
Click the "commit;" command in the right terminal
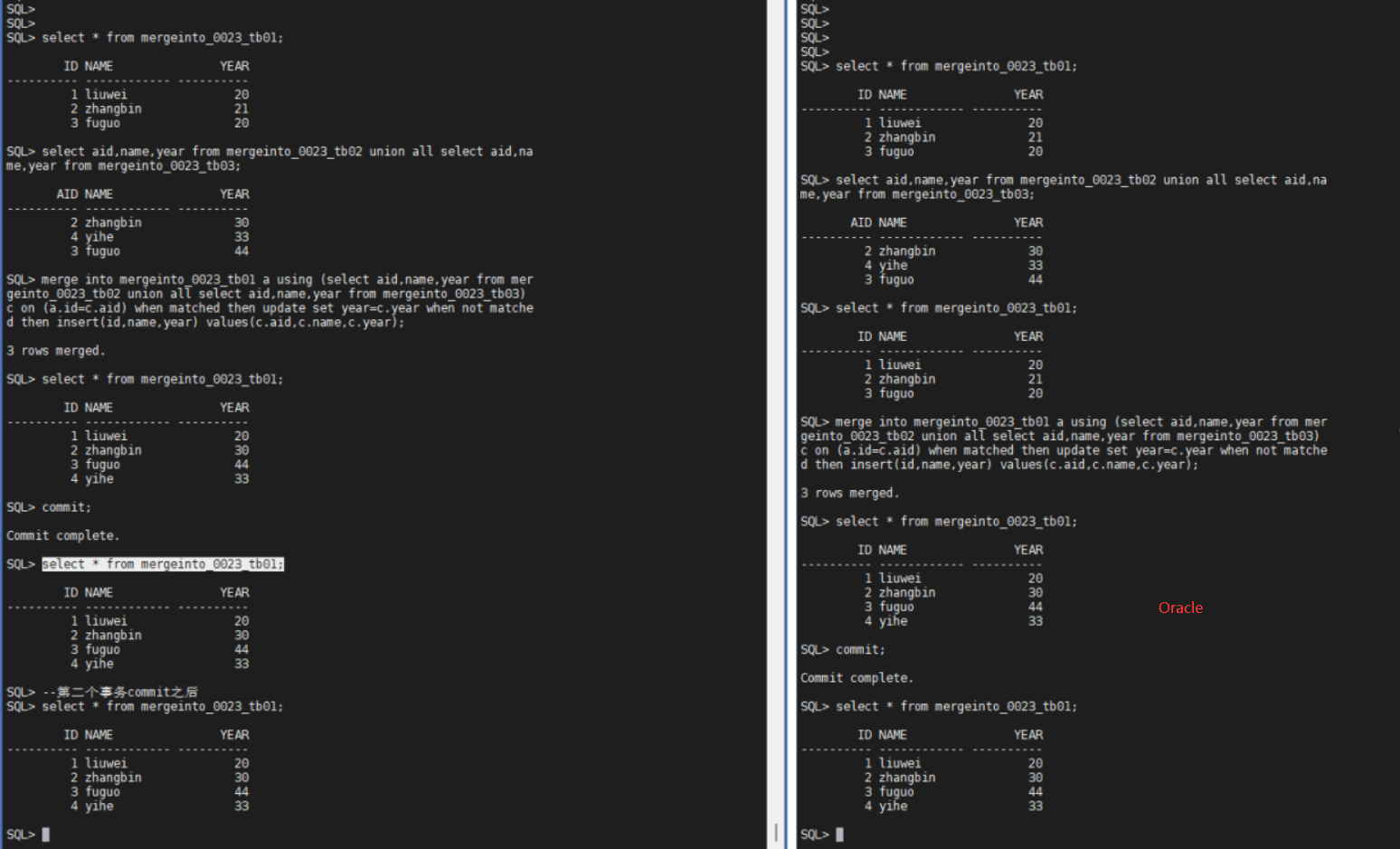tap(860, 649)
